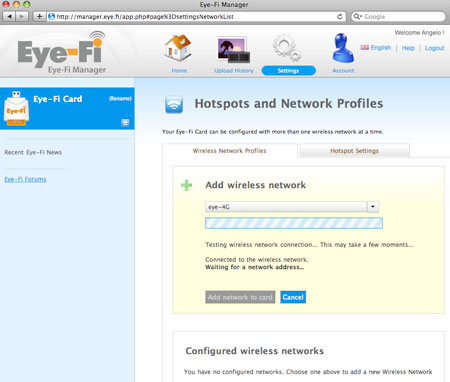
Task: Open the Home house icon
Action: click(179, 48)
